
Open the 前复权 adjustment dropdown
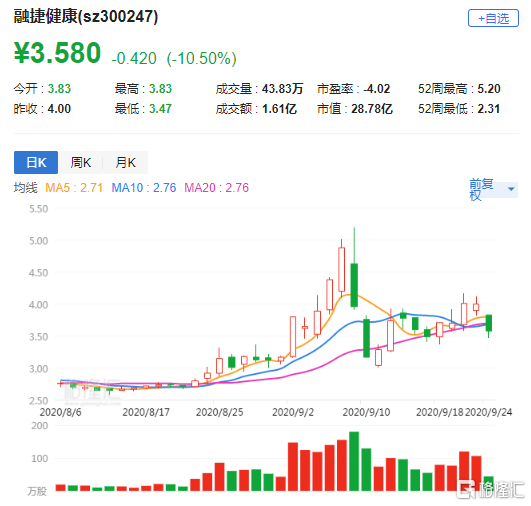tap(493, 189)
